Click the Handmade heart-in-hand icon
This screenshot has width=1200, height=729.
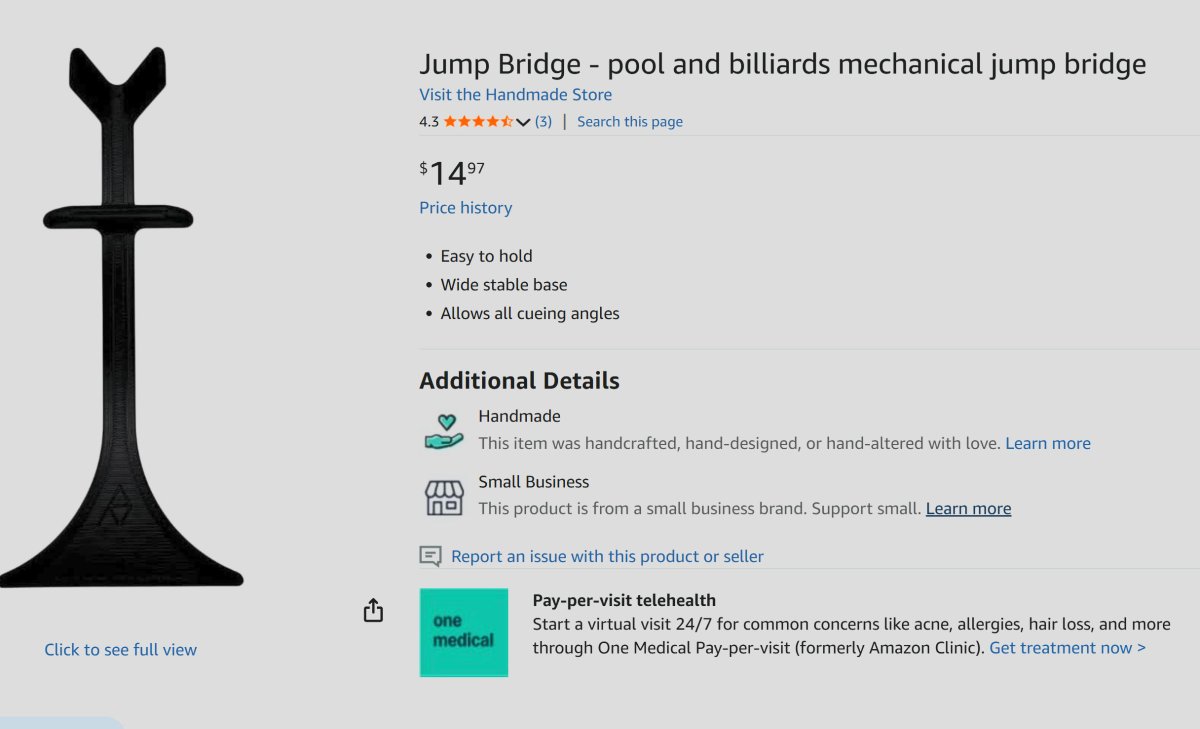443,428
